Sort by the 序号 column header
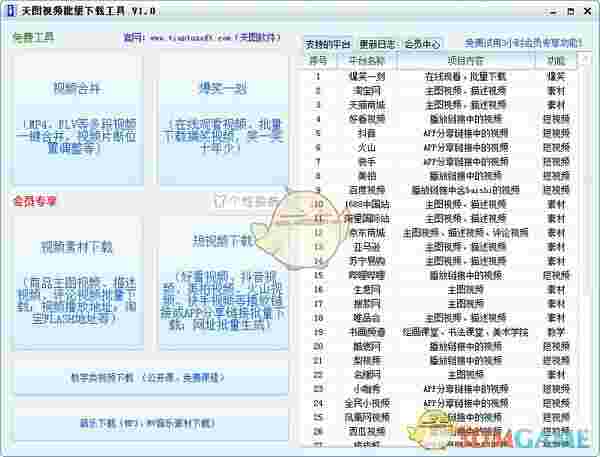Image resolution: width=600 pixels, height=457 pixels. click(x=319, y=60)
